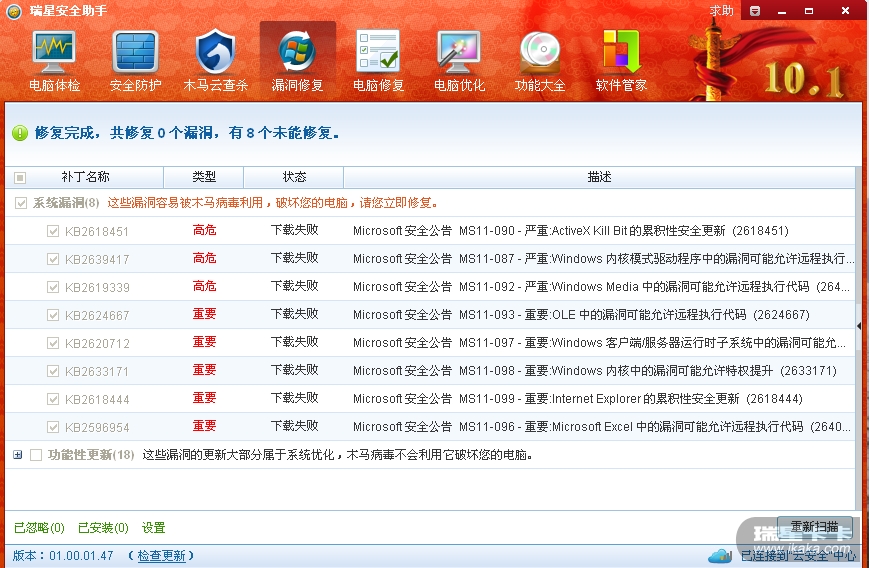Screen dimensions: 869x568
Task: Click the 版本：01.00.01.47 version text
Action: coord(63,555)
